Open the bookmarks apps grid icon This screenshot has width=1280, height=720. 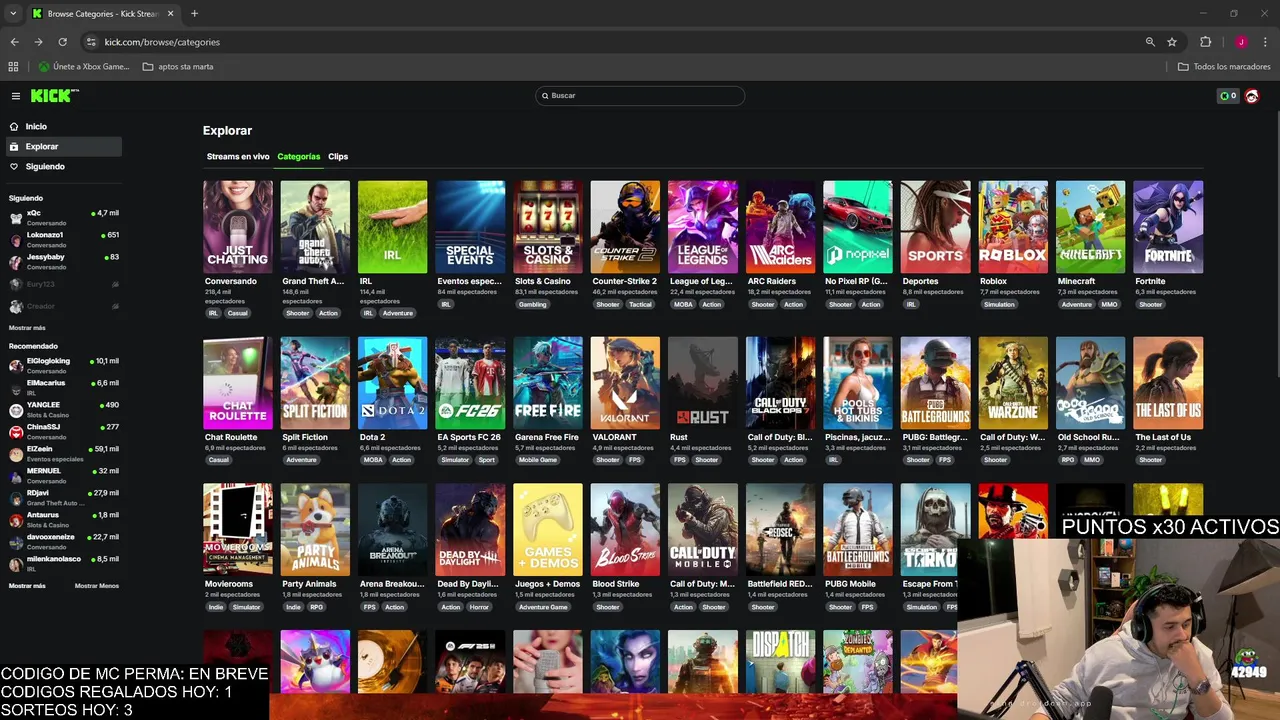pos(13,67)
